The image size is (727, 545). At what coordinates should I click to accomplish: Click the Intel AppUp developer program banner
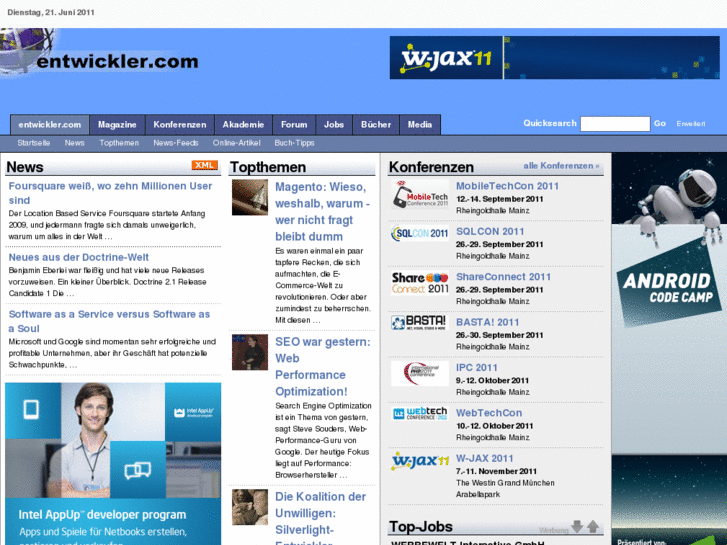click(x=113, y=464)
